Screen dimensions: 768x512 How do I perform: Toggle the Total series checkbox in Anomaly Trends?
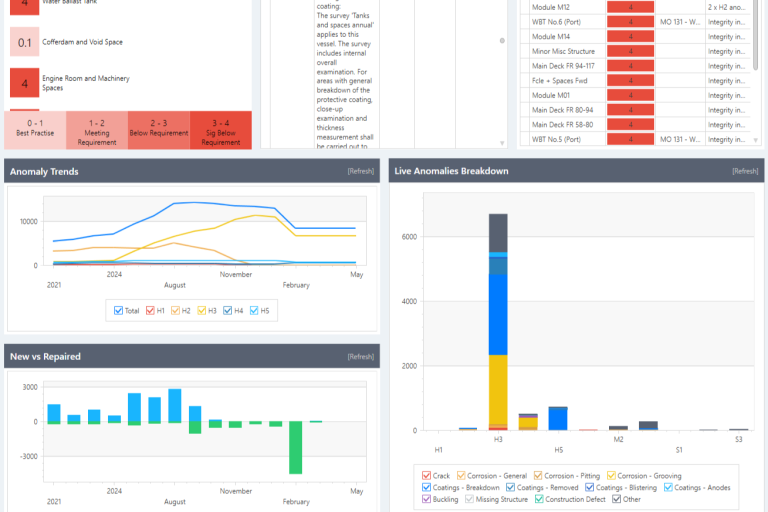click(x=119, y=311)
